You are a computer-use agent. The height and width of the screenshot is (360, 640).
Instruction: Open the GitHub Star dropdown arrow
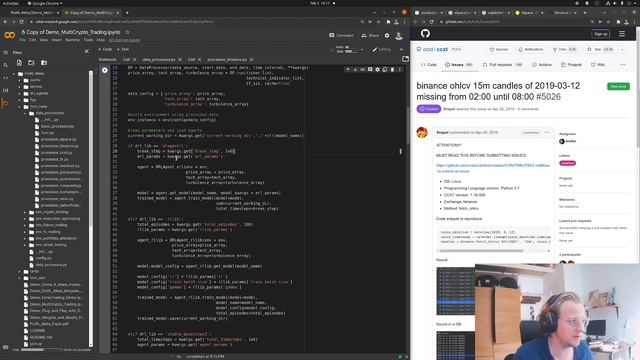tap(622, 49)
